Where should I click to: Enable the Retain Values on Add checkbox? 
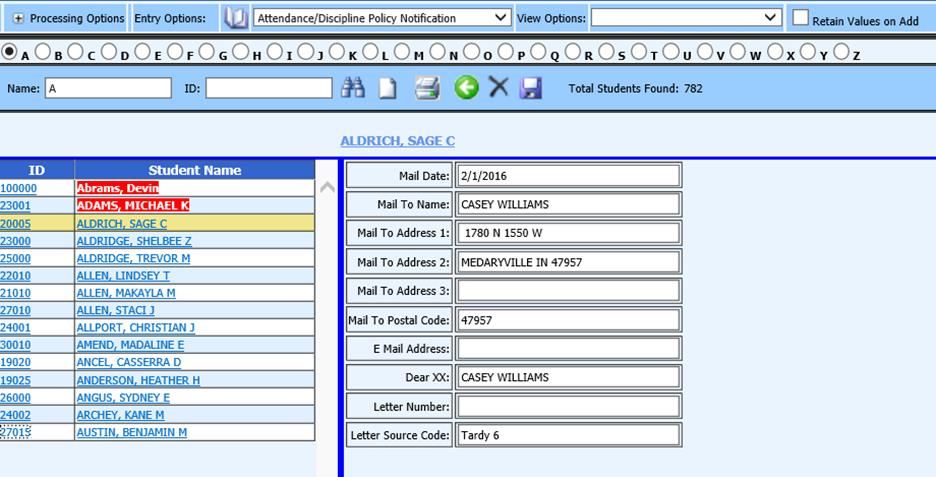pyautogui.click(x=800, y=18)
